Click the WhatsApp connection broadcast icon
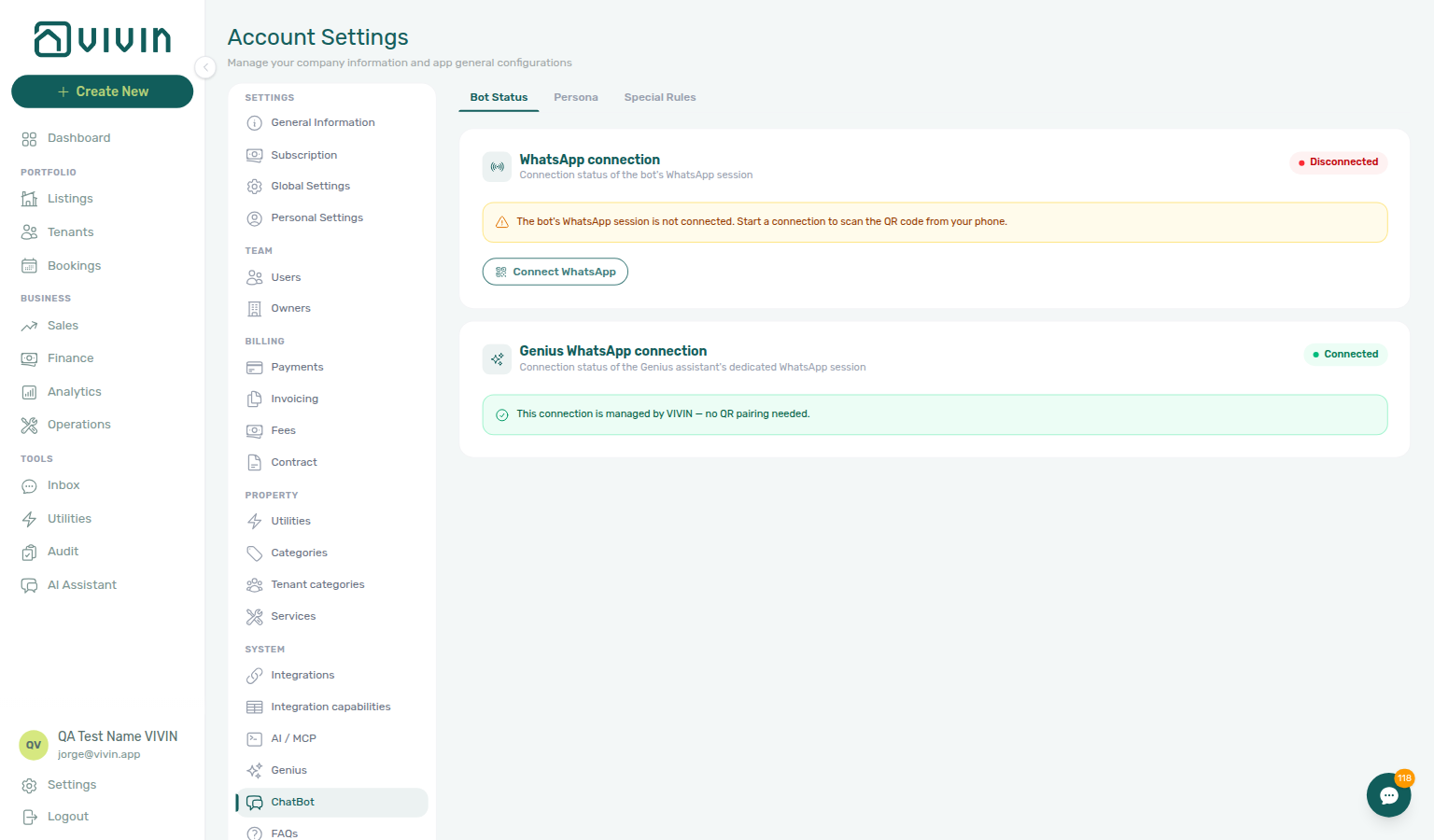Screen dimensions: 1434x840 (497, 167)
